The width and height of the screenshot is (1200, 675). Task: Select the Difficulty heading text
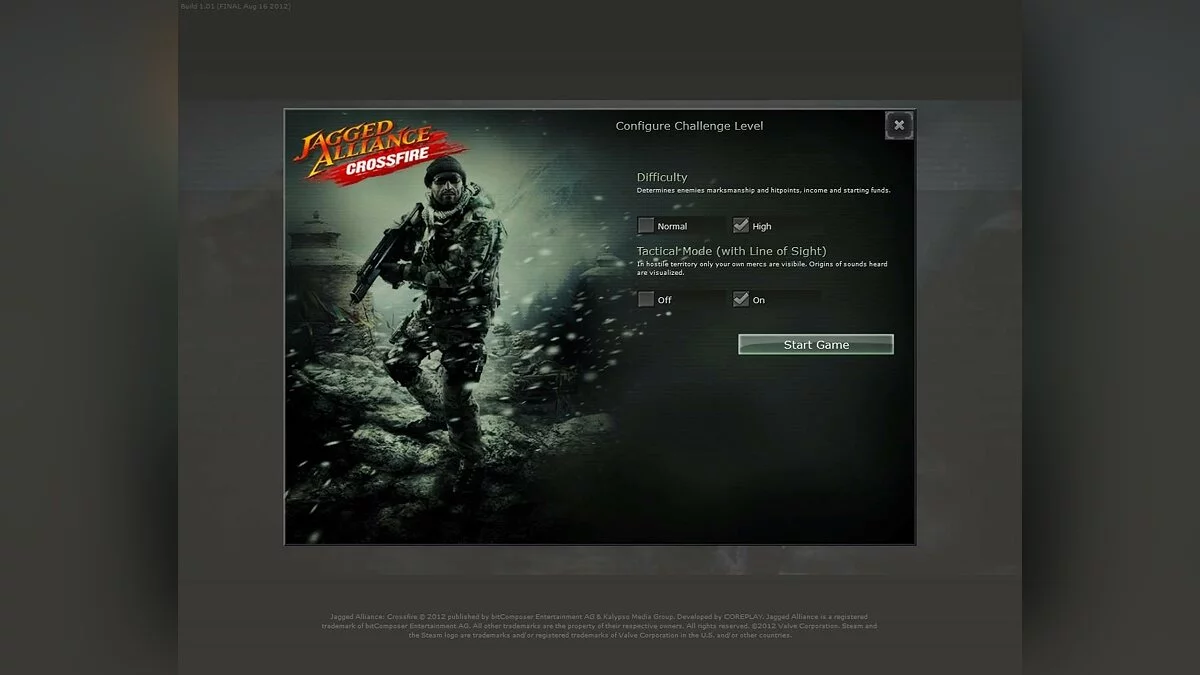pyautogui.click(x=662, y=177)
